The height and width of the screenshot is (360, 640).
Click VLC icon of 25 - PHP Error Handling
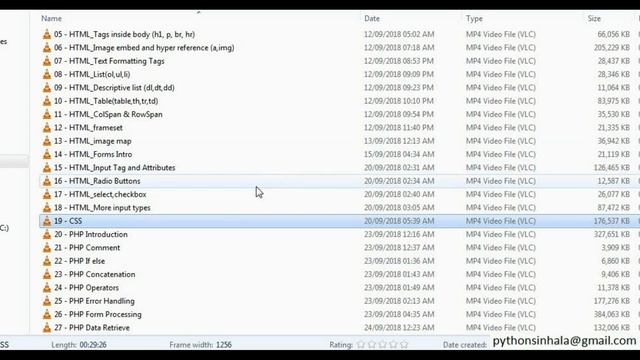click(47, 301)
